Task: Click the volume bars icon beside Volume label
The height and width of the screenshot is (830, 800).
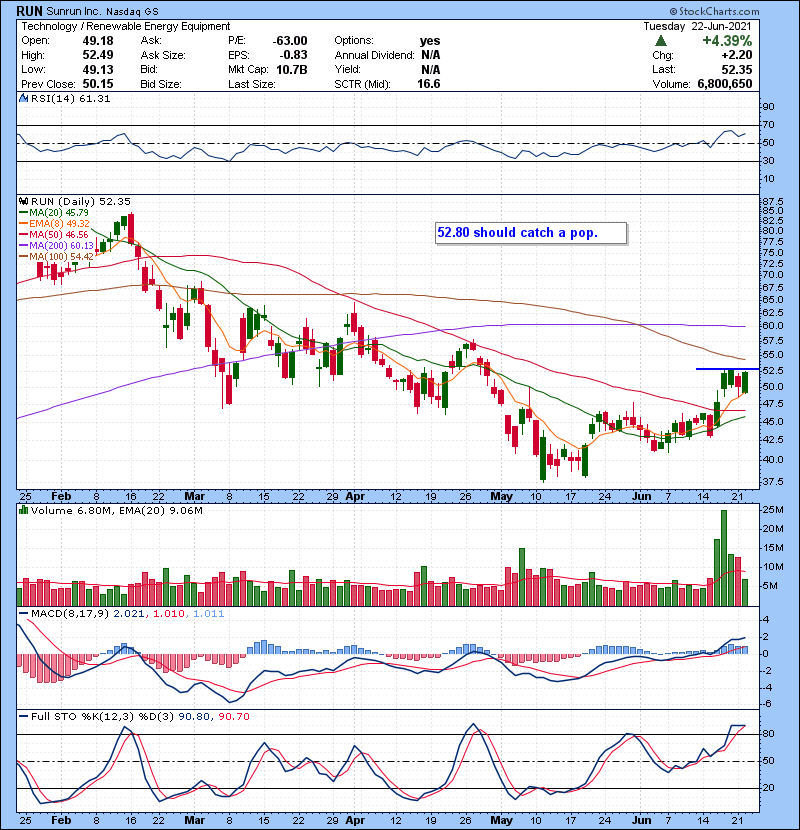Action: (x=23, y=510)
